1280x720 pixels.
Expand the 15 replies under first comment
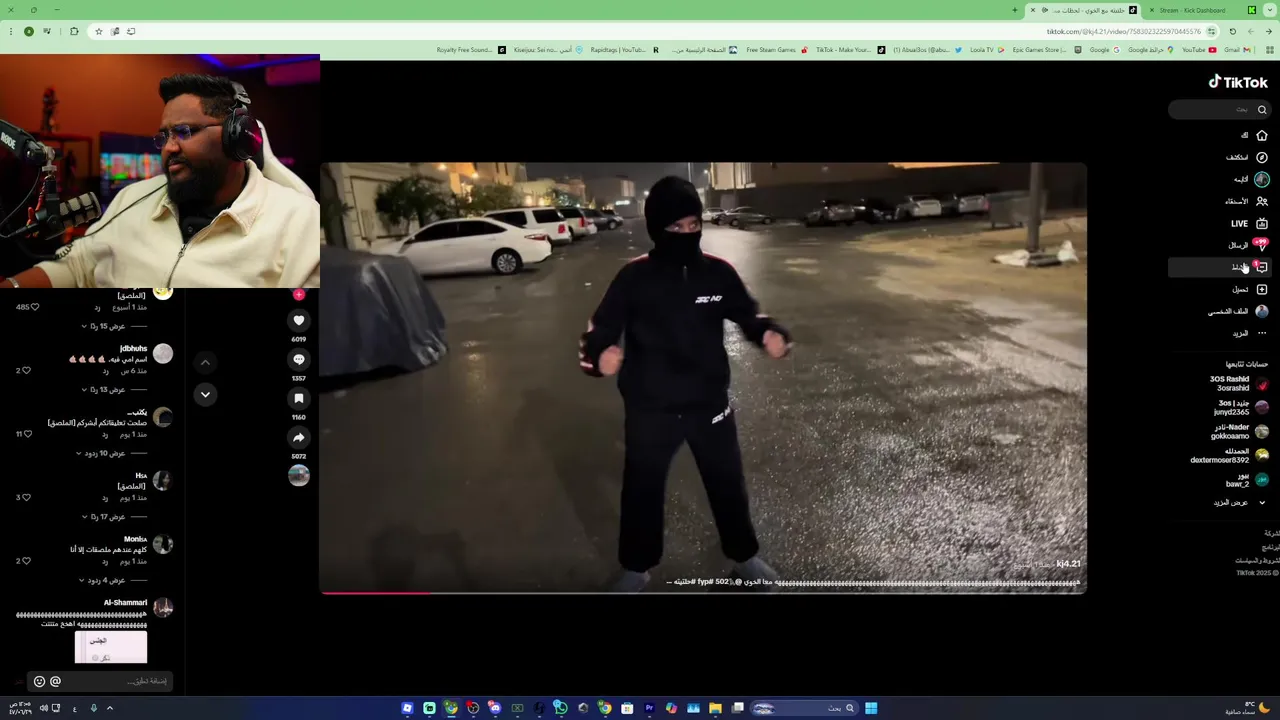(x=104, y=326)
